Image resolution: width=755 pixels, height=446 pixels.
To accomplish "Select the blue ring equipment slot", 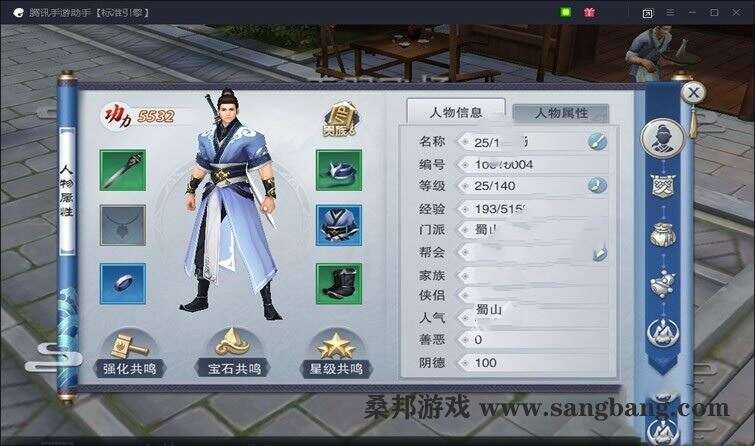I will [x=123, y=284].
